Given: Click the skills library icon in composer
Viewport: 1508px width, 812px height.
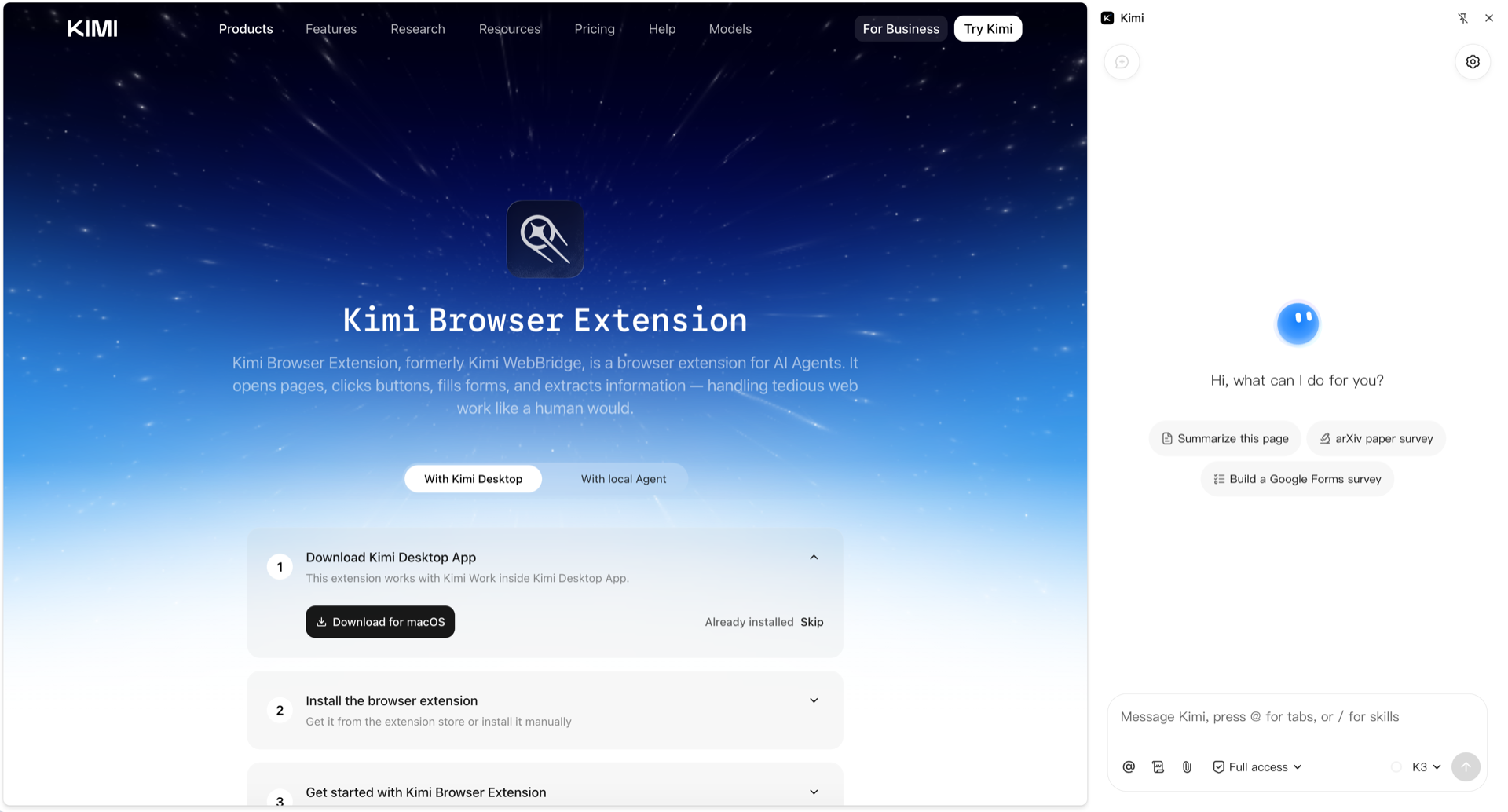Looking at the screenshot, I should click(x=1158, y=766).
